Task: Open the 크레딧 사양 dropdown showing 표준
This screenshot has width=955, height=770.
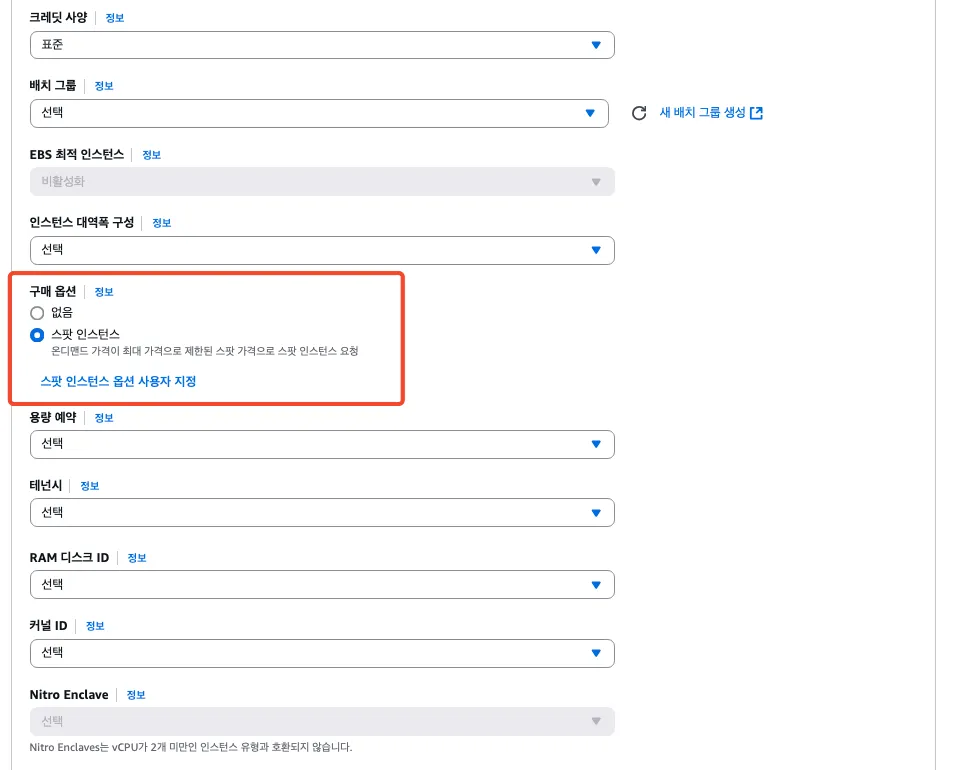Action: [x=322, y=45]
